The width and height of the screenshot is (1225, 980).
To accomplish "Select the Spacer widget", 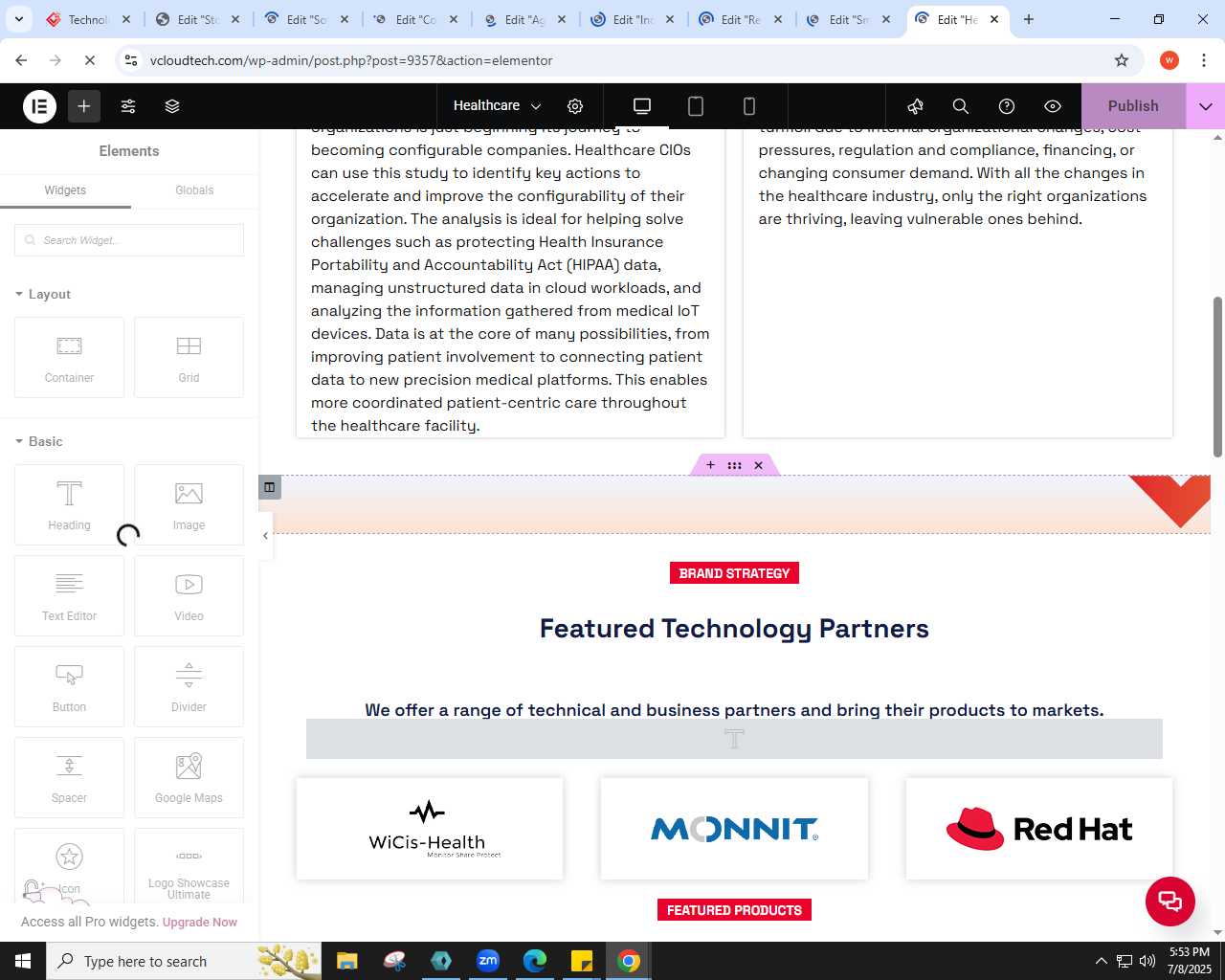I will (69, 777).
